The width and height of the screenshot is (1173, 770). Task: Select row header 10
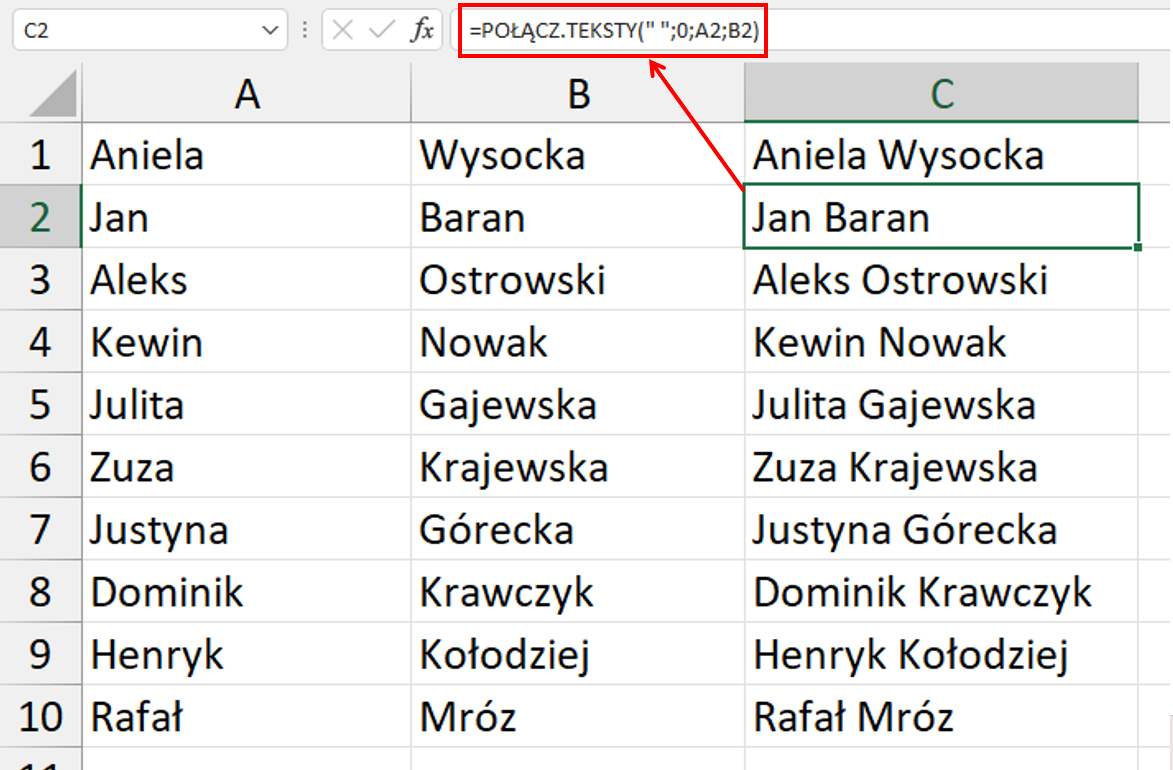tap(40, 716)
